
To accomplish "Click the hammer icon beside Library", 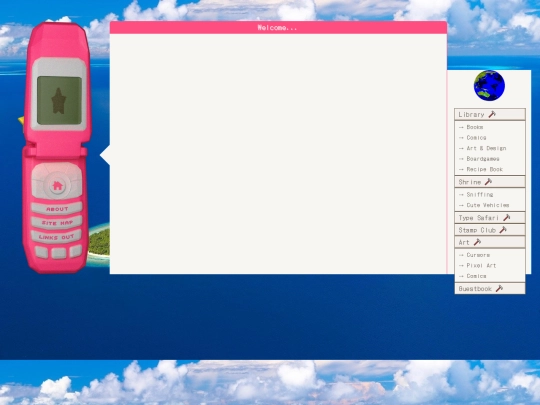I will click(492, 114).
